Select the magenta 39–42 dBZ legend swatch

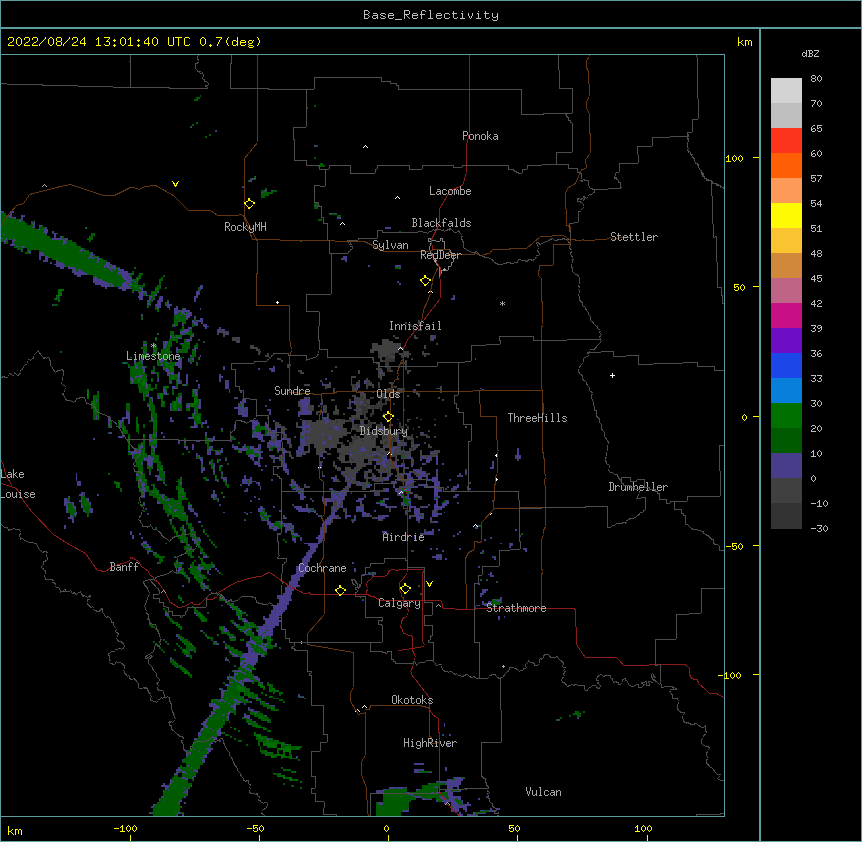[x=786, y=315]
